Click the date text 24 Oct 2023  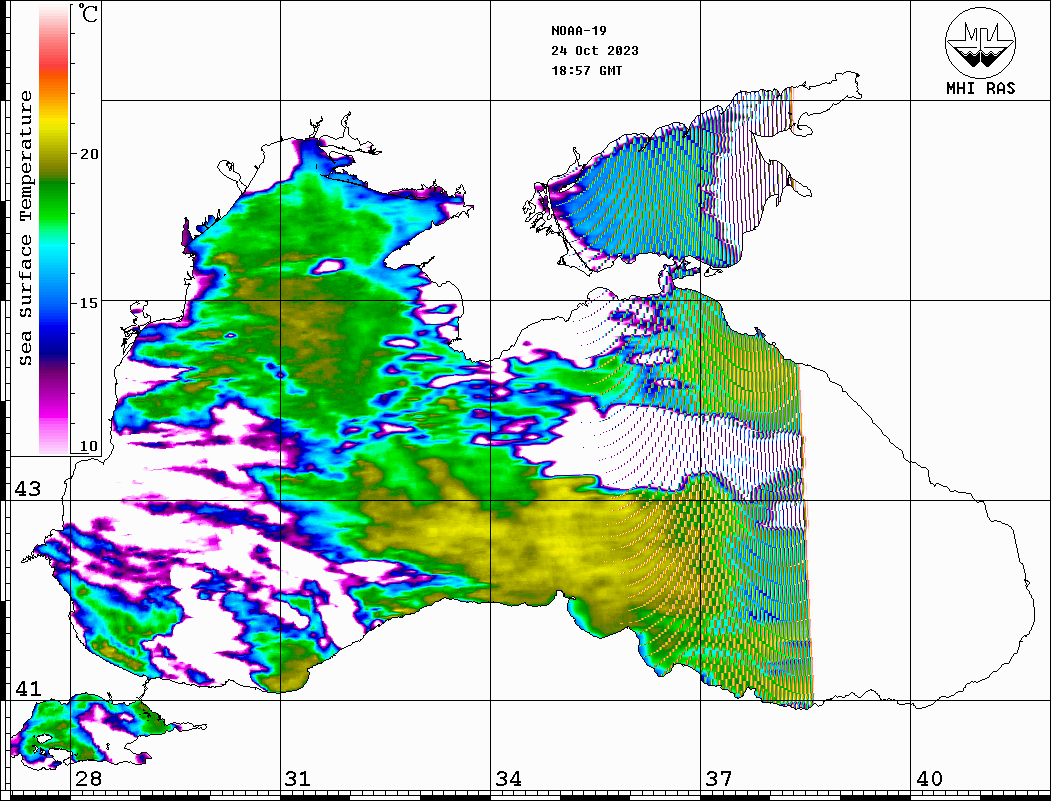pyautogui.click(x=595, y=51)
